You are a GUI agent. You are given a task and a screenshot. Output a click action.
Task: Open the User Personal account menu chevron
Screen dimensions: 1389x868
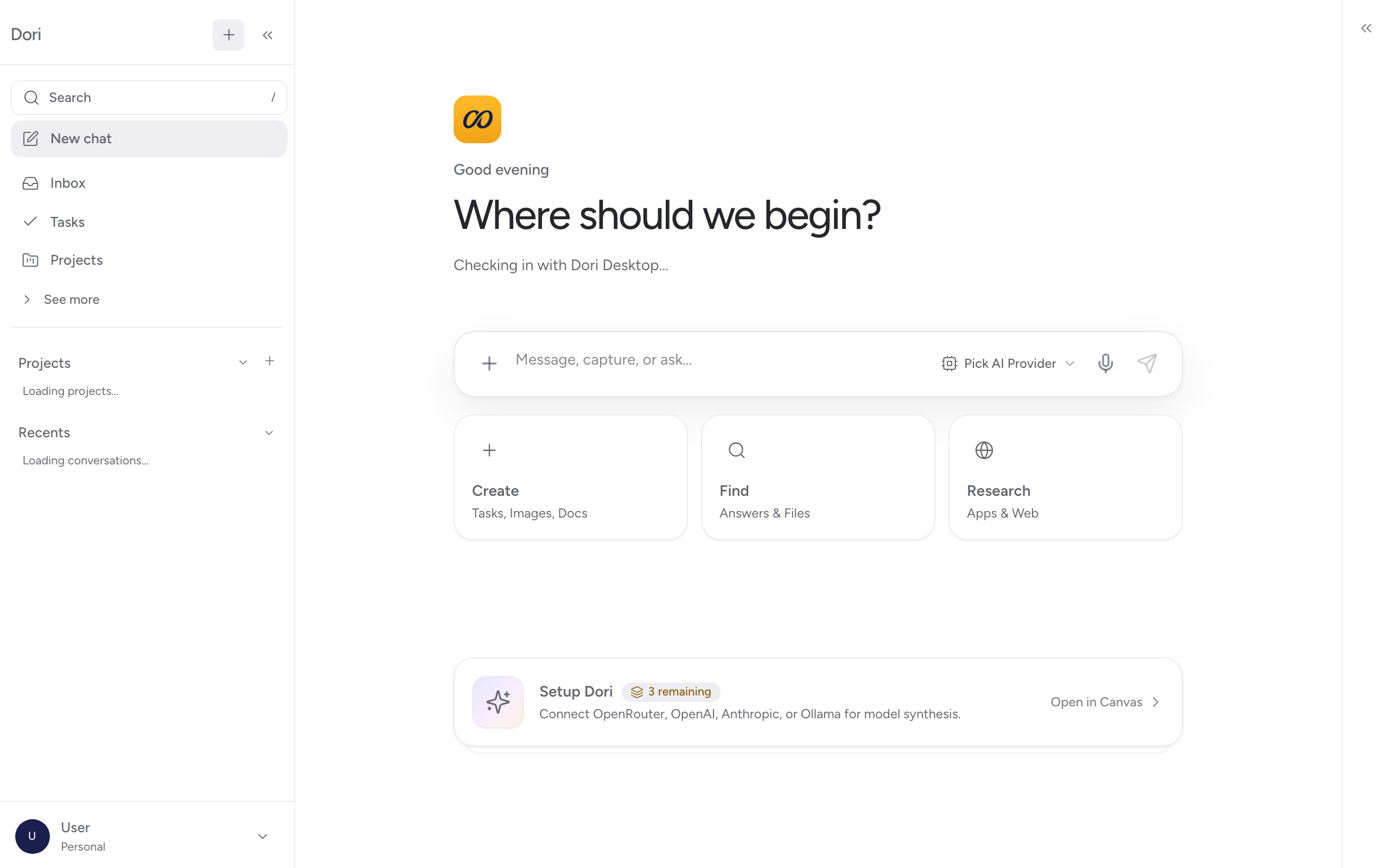coord(262,837)
